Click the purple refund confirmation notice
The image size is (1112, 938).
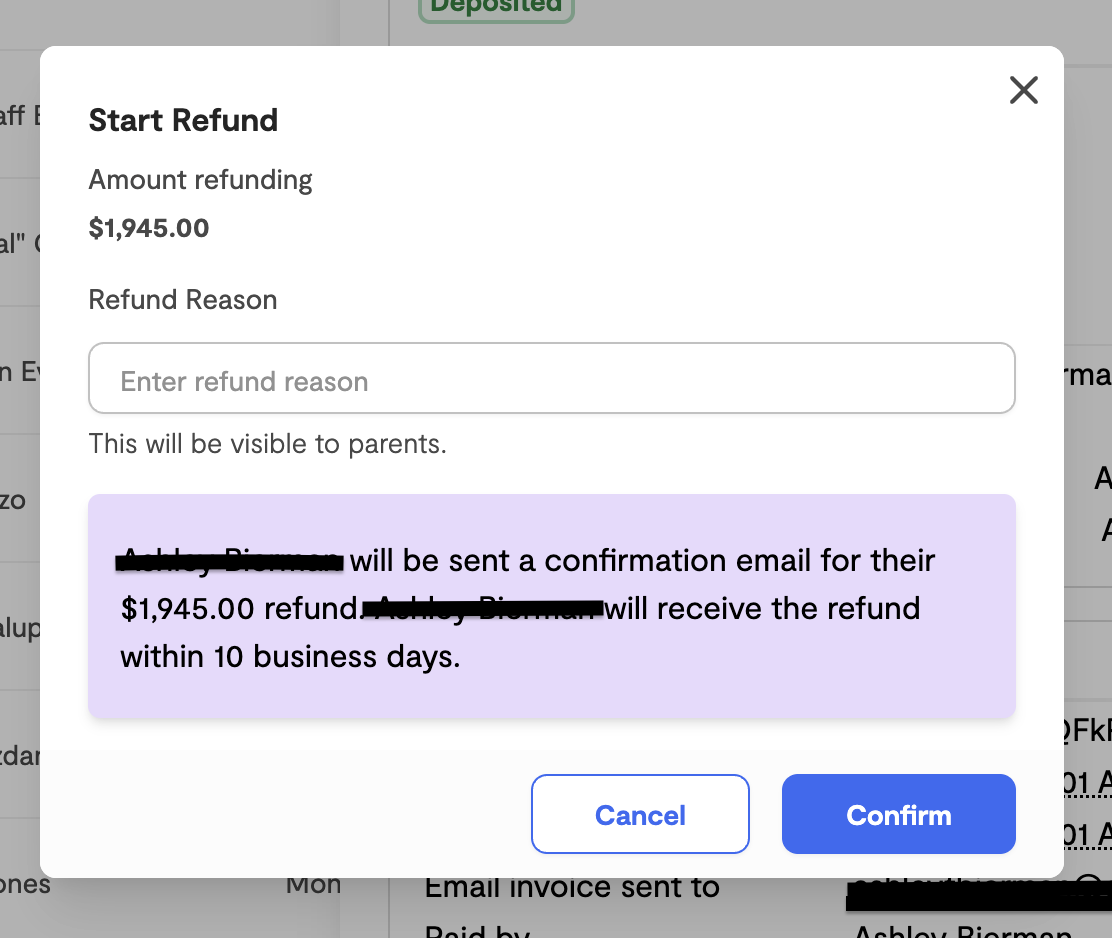[551, 606]
